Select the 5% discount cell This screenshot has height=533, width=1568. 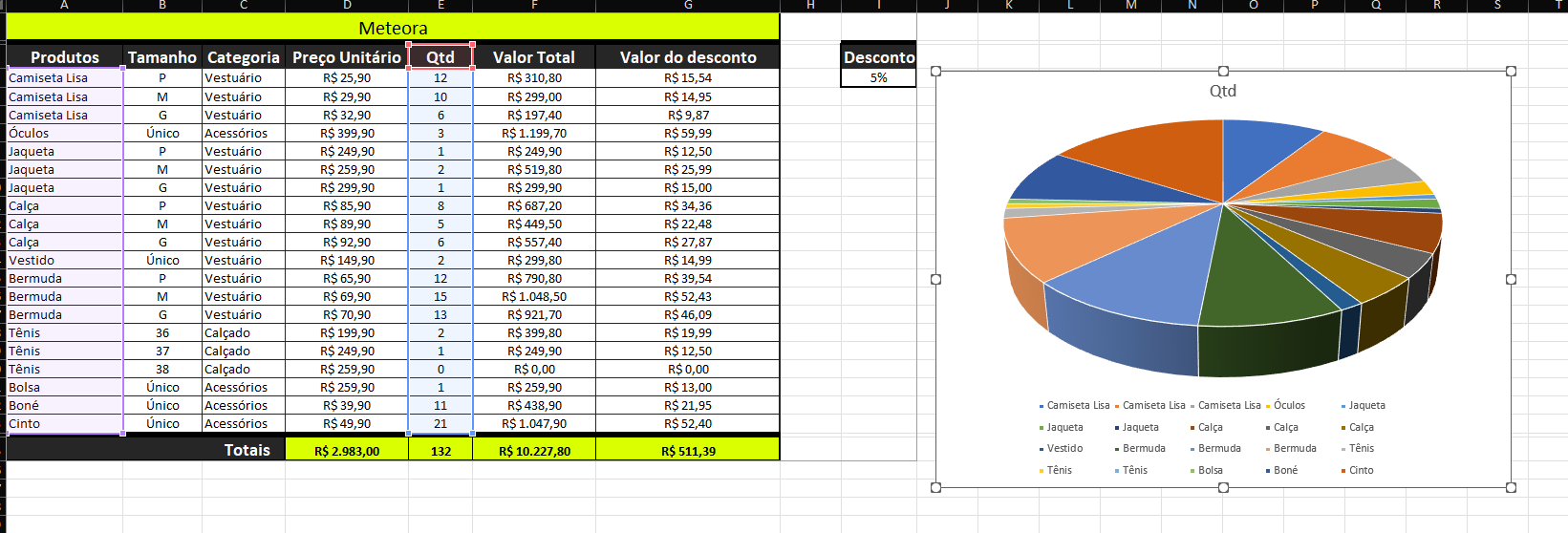click(879, 78)
